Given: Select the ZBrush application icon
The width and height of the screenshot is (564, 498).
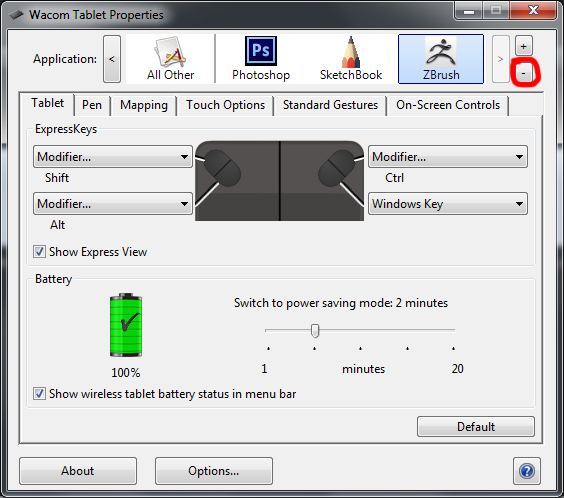Looking at the screenshot, I should click(x=441, y=59).
